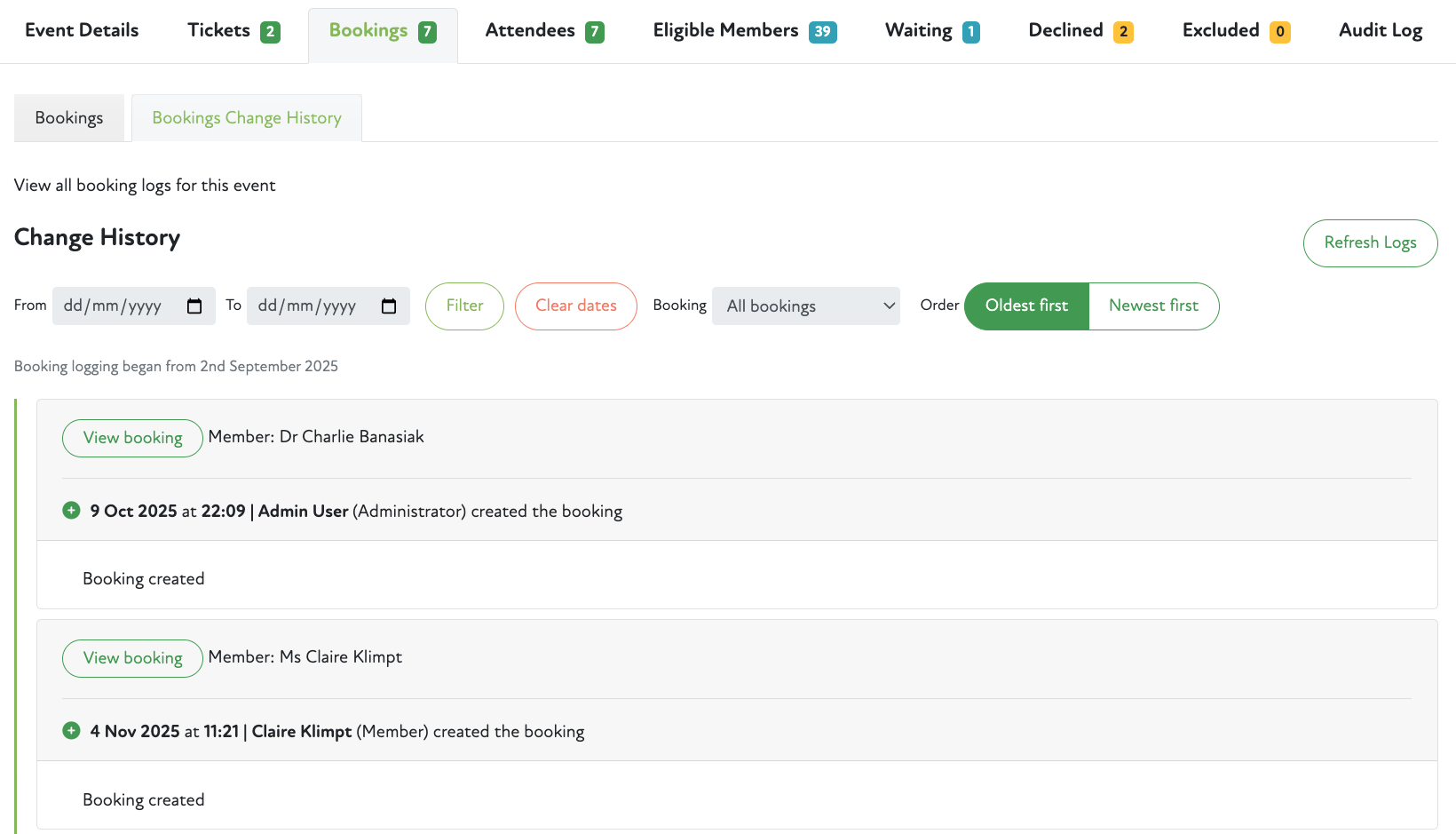Image resolution: width=1456 pixels, height=834 pixels.
Task: Select Oldest first ordering
Action: pos(1026,306)
